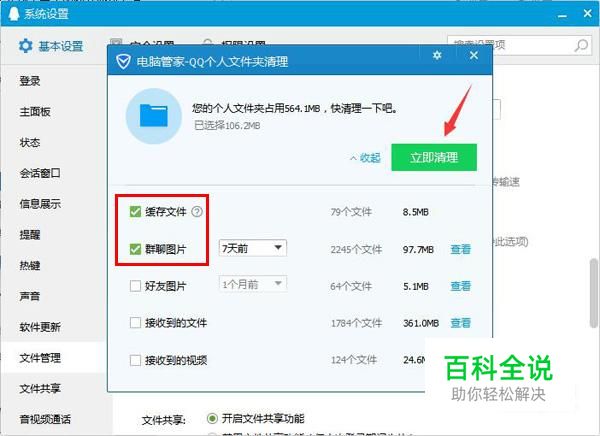The image size is (600, 436).
Task: Click the 1784个文件 count text
Action: (356, 323)
